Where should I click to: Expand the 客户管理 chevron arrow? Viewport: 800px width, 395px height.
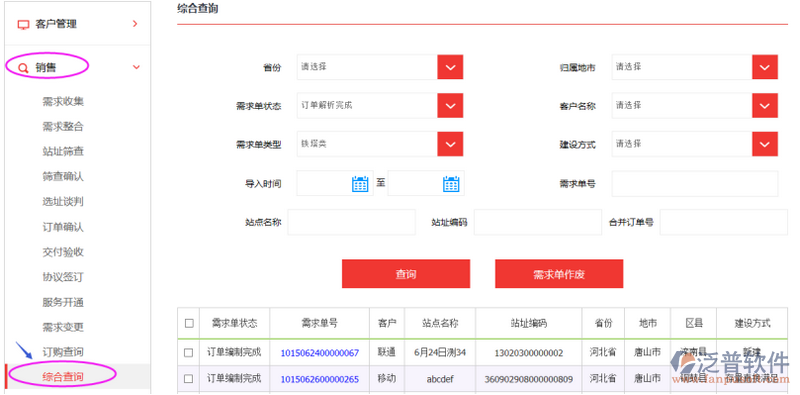pos(135,23)
